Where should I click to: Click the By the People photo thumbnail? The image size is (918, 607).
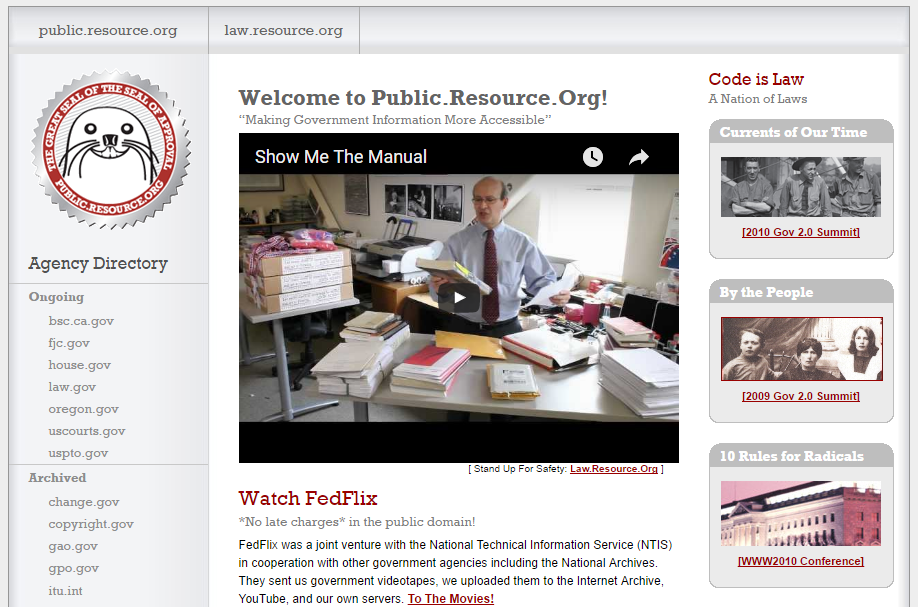tap(801, 349)
